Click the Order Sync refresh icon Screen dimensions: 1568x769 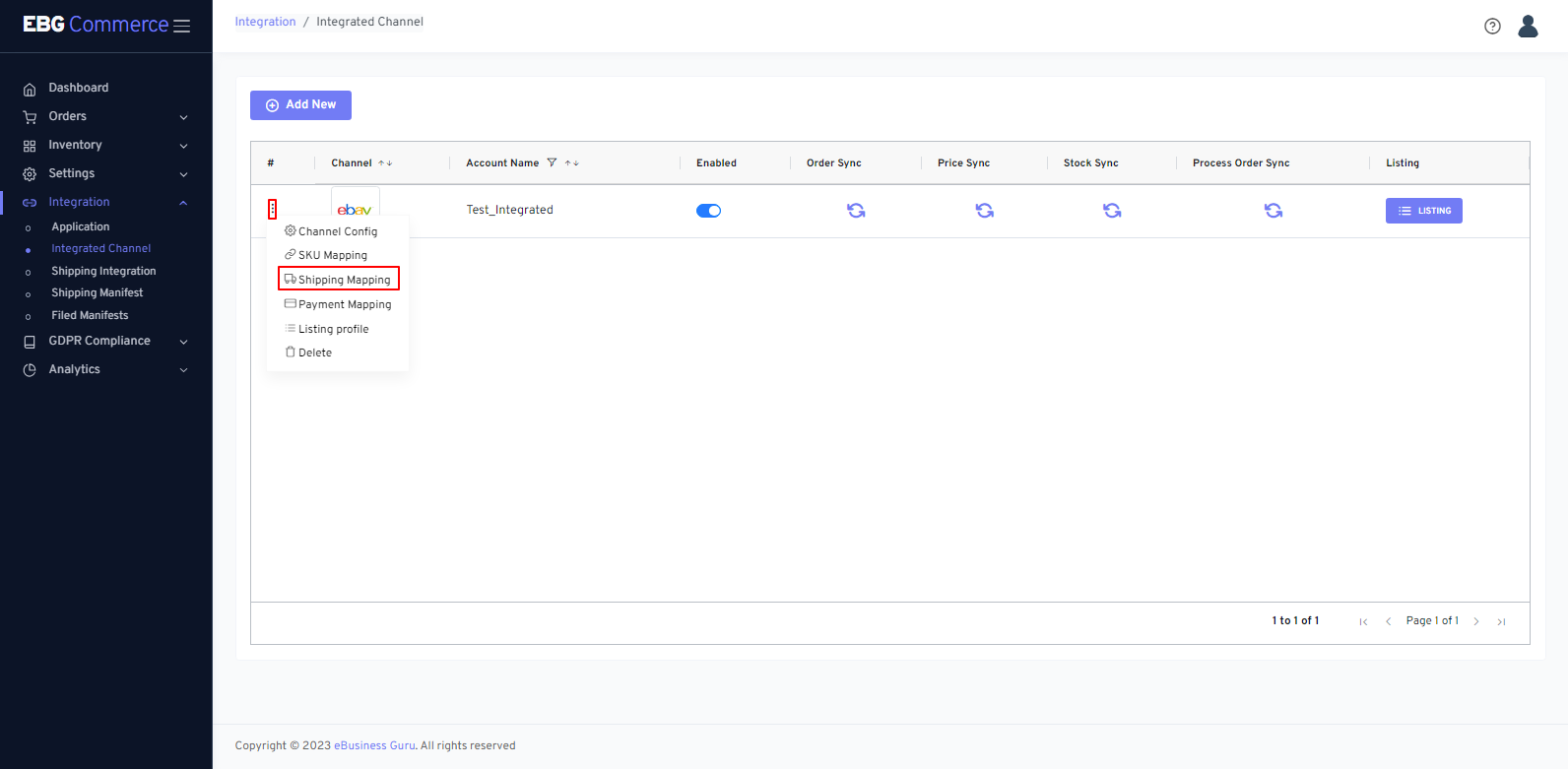[x=856, y=211]
